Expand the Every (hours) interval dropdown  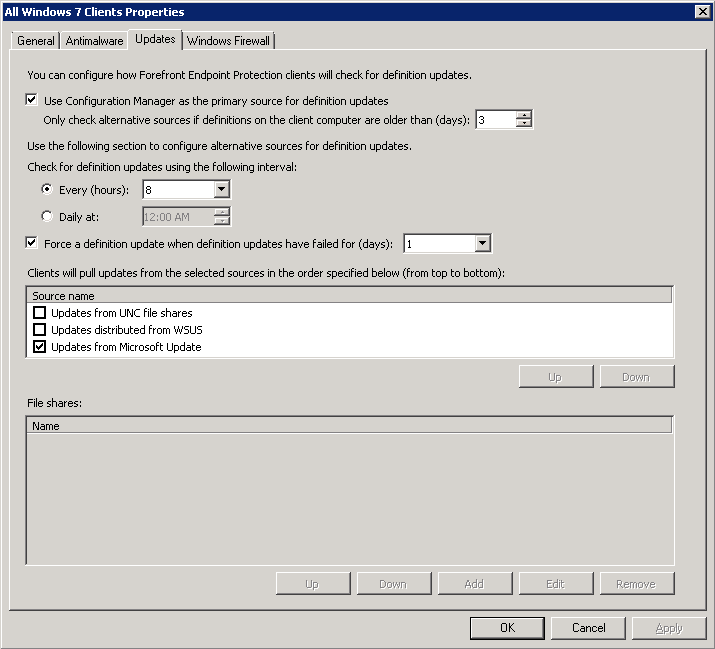[221, 189]
